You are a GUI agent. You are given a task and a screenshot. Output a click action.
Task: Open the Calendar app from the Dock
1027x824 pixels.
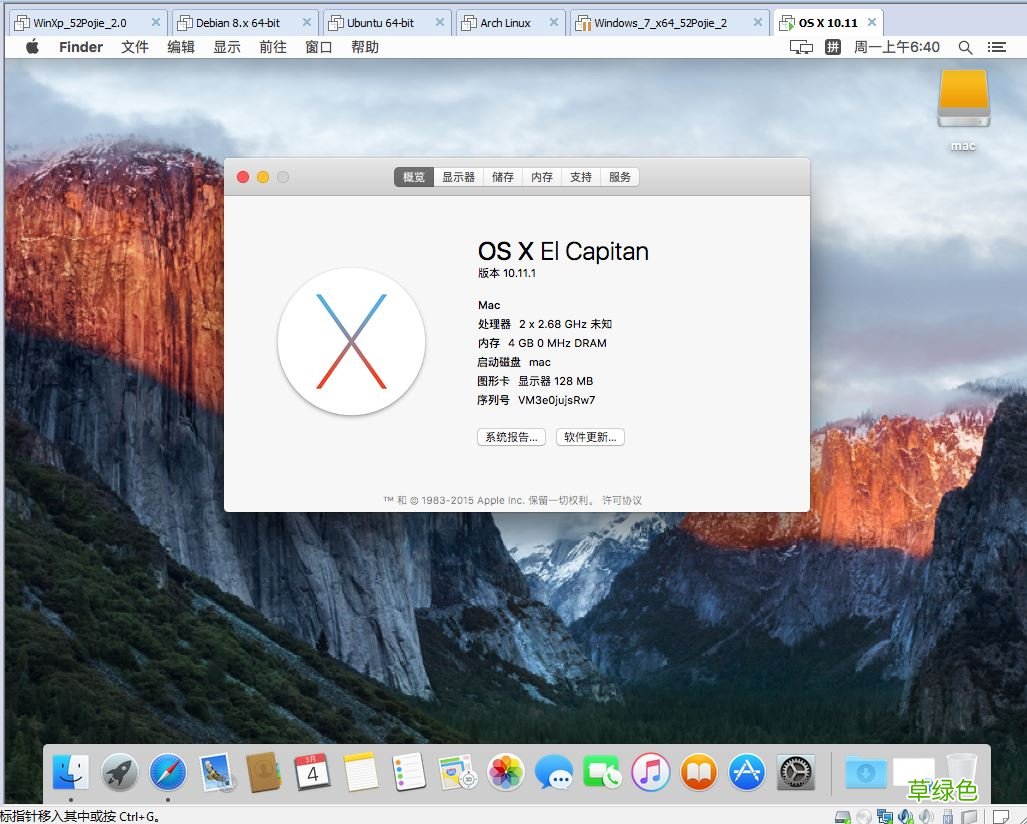(x=312, y=772)
